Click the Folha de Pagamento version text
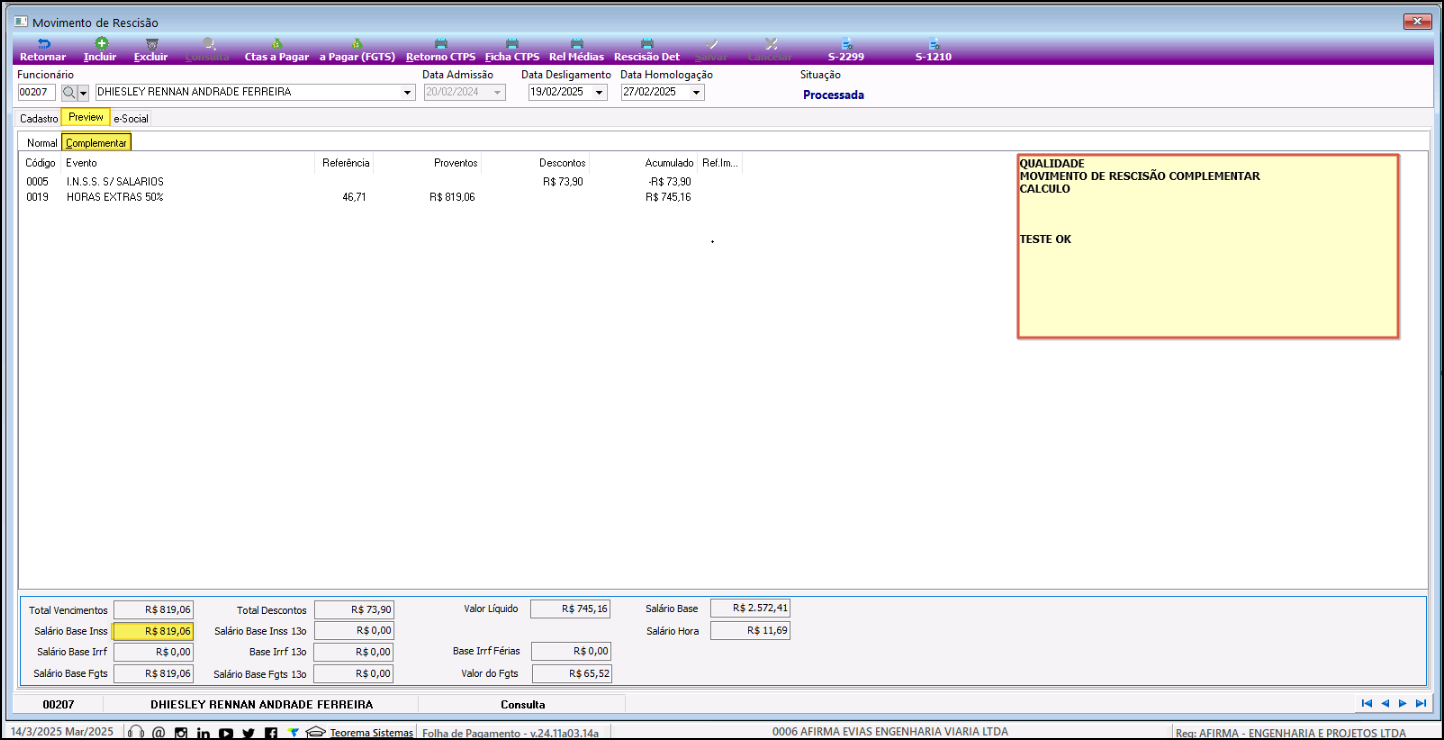The image size is (1444, 740). coord(511,732)
